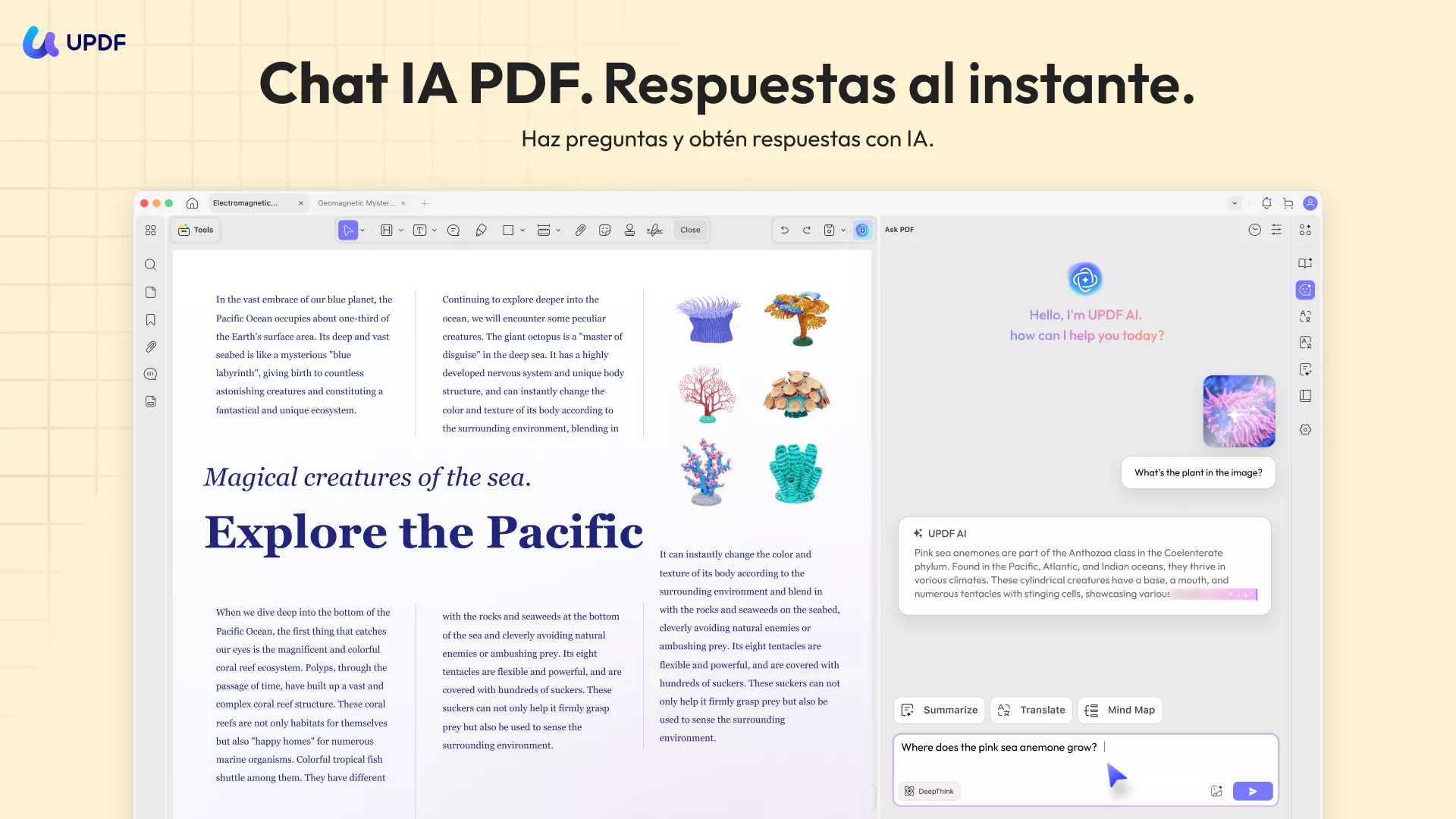
Task: Click the sticker tool
Action: pos(605,230)
